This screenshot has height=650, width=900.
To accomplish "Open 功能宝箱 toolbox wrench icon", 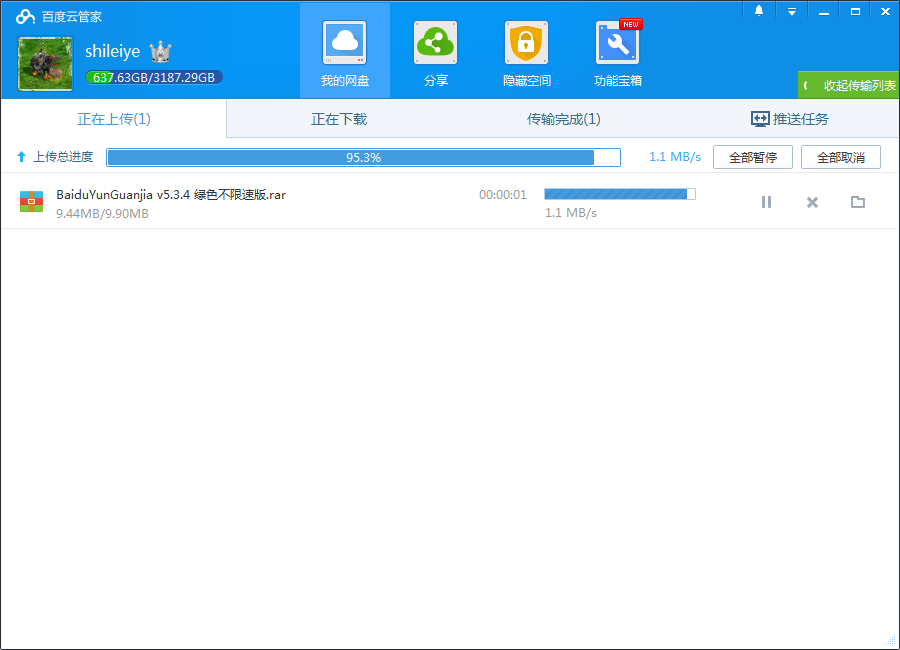I will pos(618,43).
